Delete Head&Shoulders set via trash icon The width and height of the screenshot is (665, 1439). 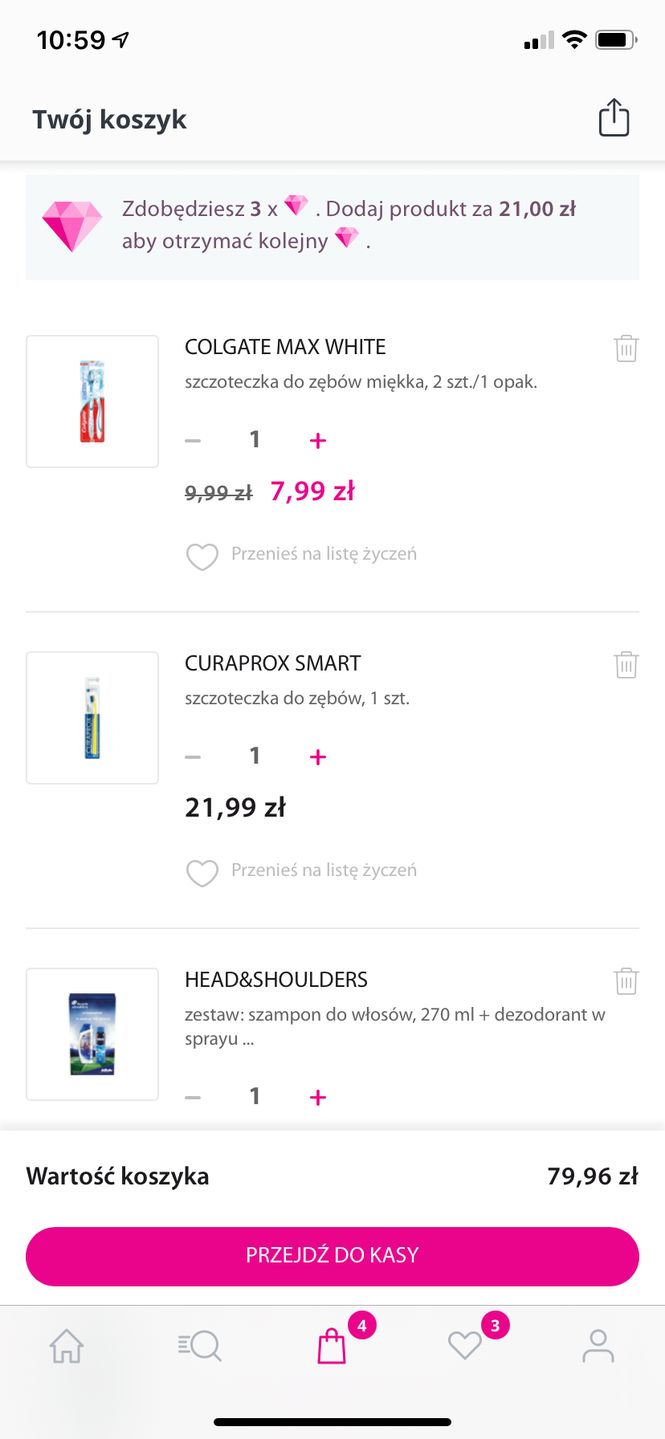click(626, 980)
